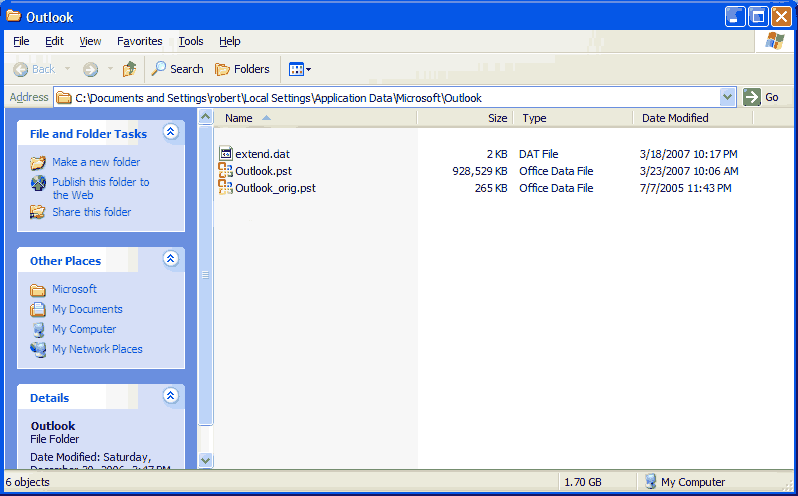
Task: Click Publish this folder to the Web
Action: (x=101, y=188)
